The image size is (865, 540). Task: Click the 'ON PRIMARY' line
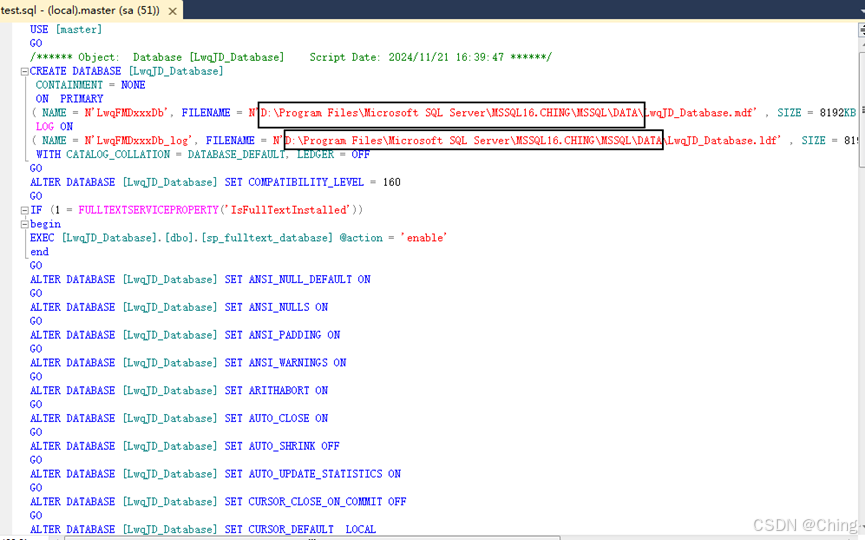point(70,99)
